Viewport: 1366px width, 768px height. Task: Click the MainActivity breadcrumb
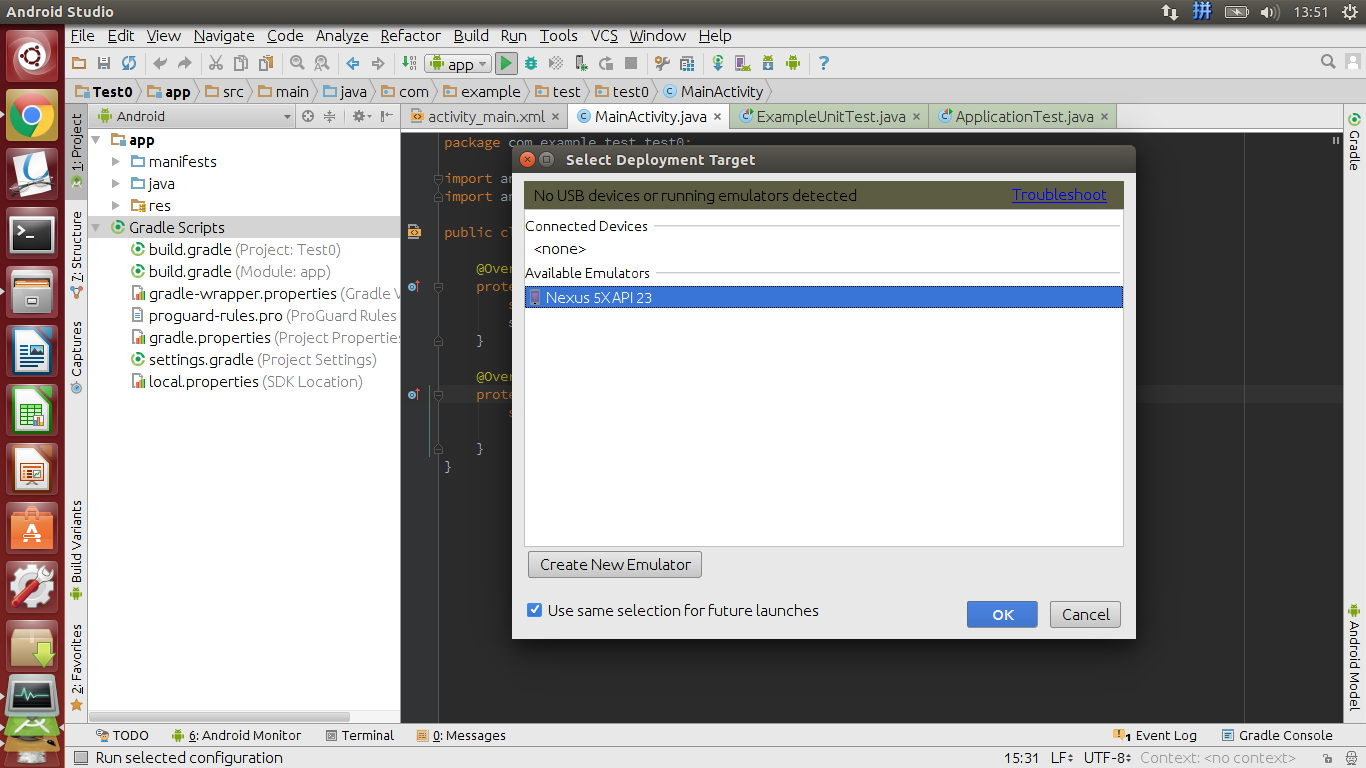click(x=713, y=91)
